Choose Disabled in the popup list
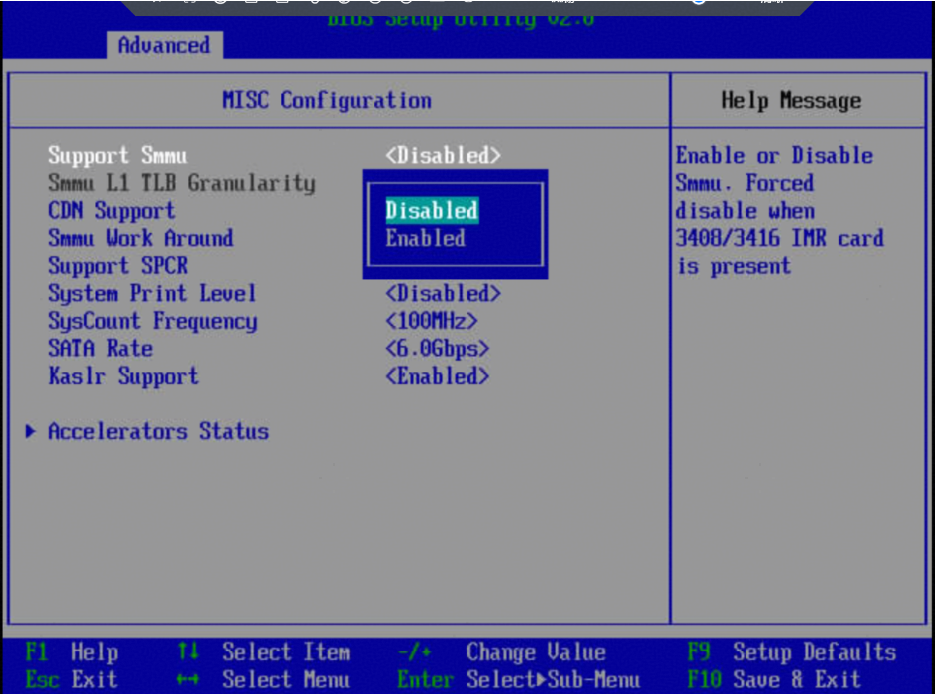This screenshot has height=694, width=935. [431, 211]
